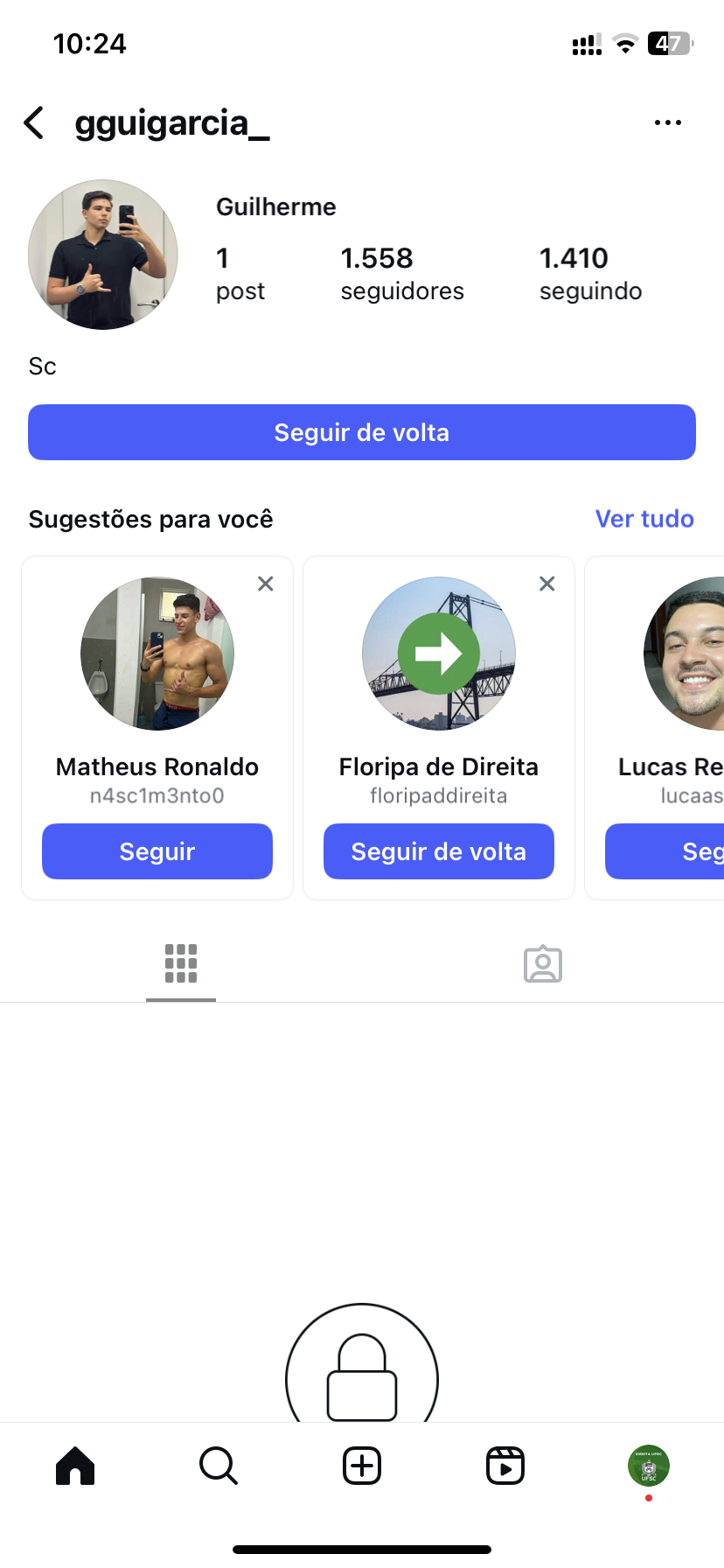Follow Matheus Ronaldo with Seguir button

(x=157, y=851)
